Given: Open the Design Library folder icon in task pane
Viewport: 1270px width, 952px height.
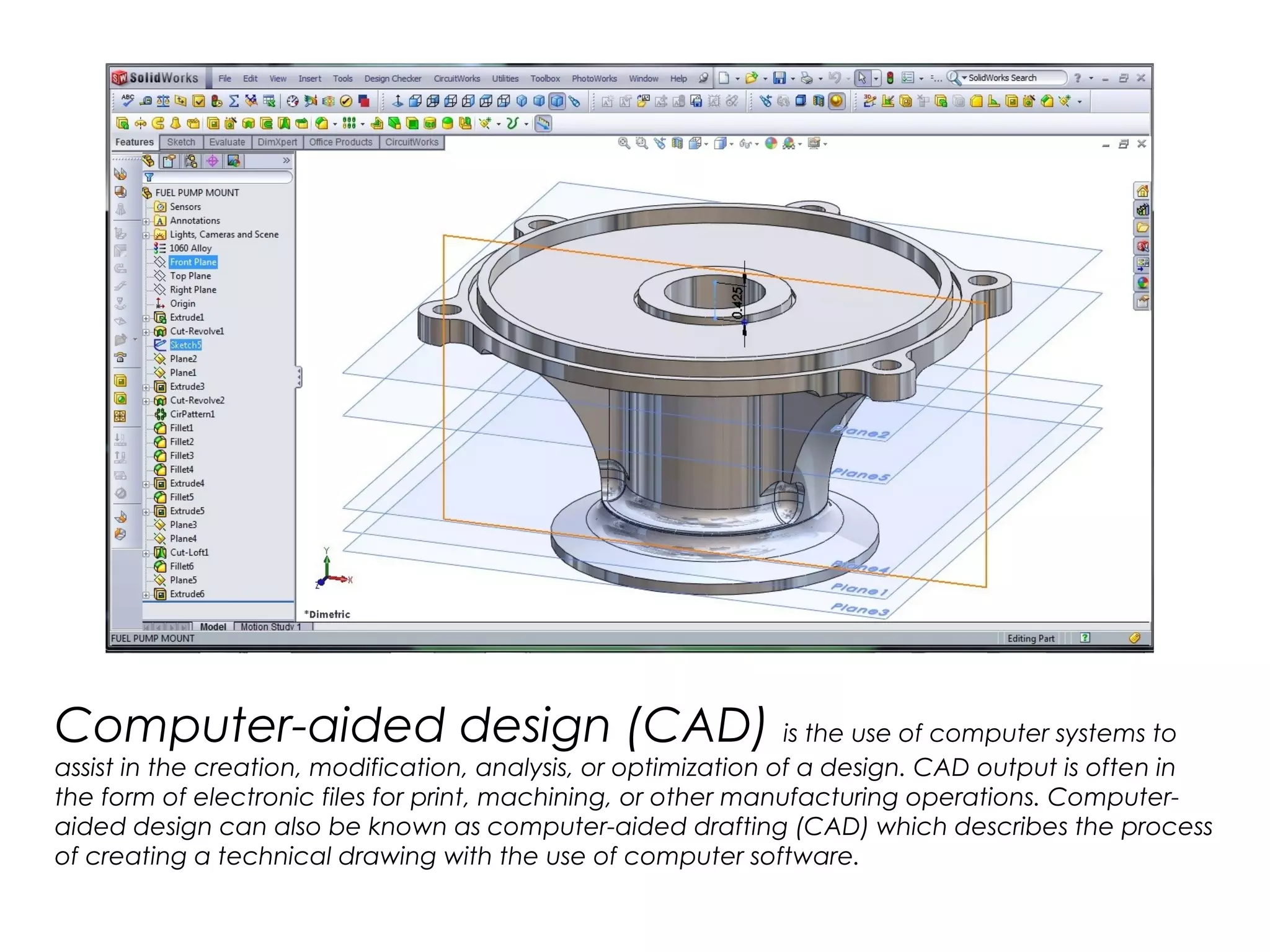Looking at the screenshot, I should pos(1142,227).
